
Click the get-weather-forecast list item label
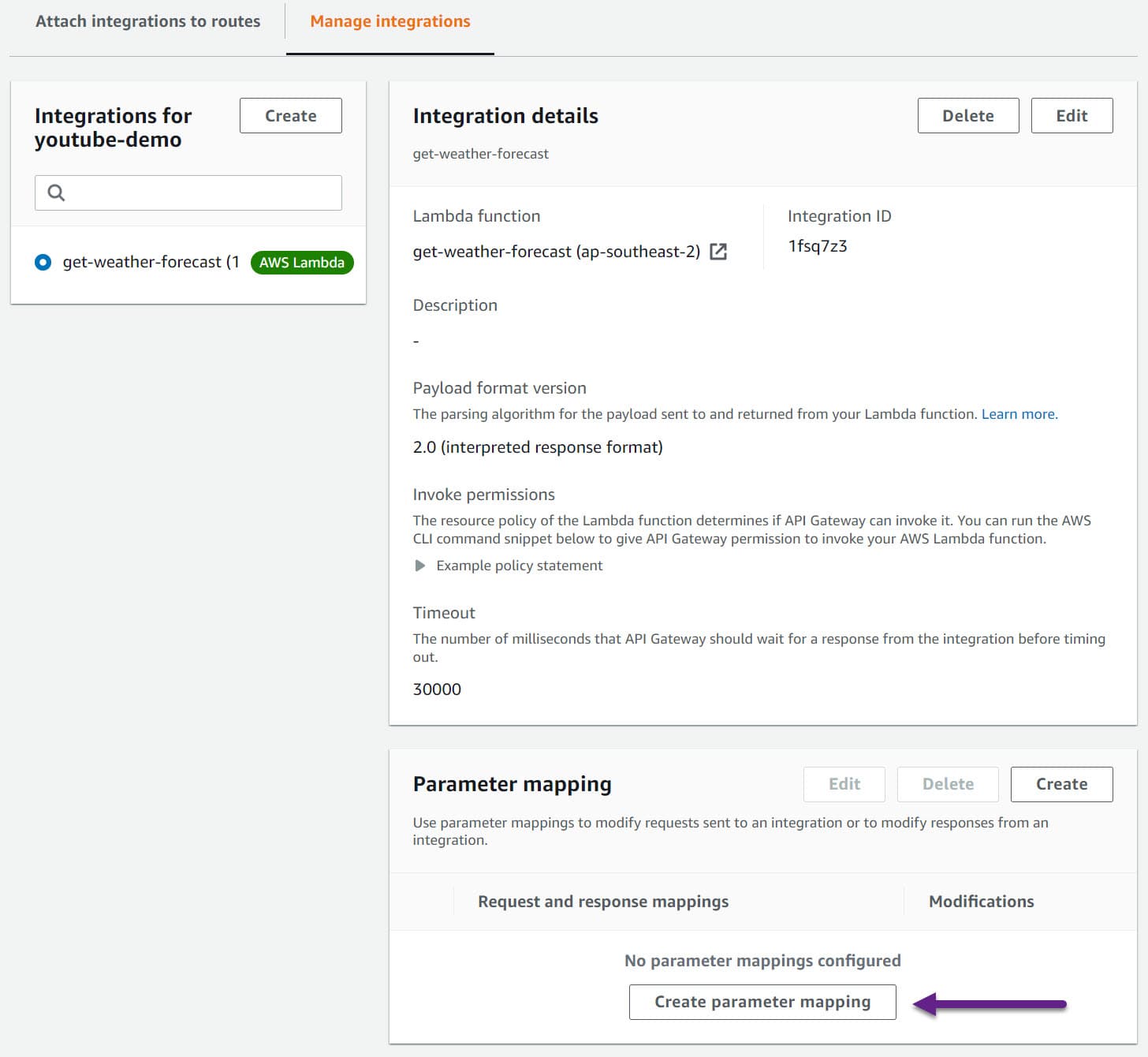click(151, 262)
